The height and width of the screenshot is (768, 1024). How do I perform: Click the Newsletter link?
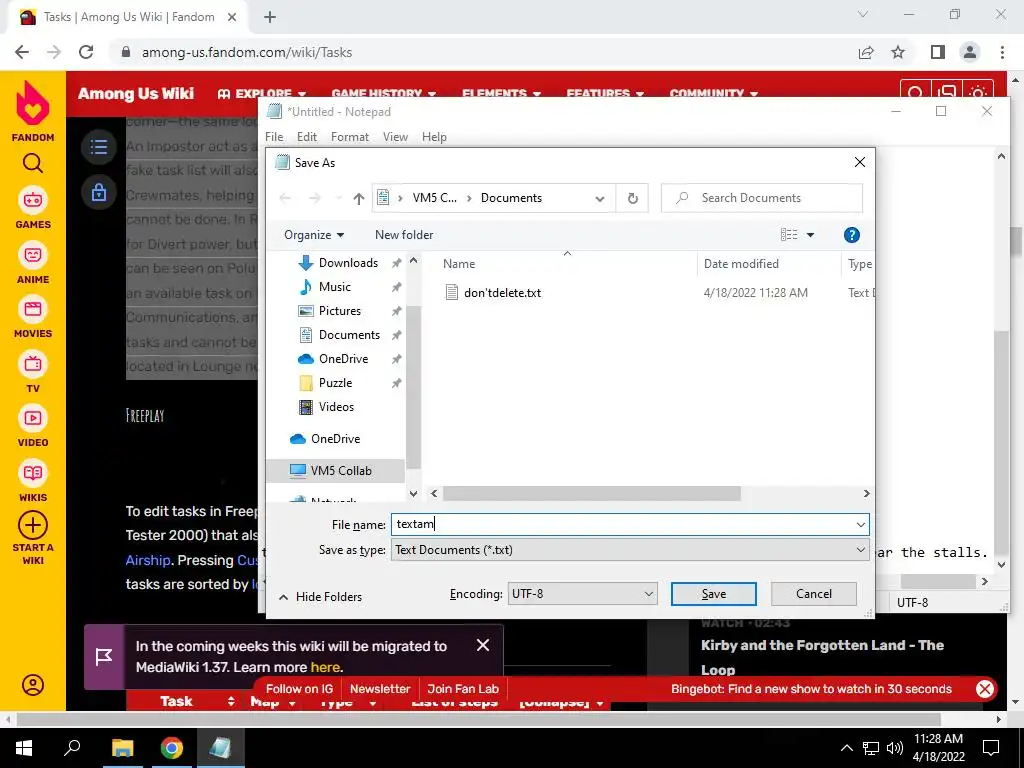click(380, 689)
